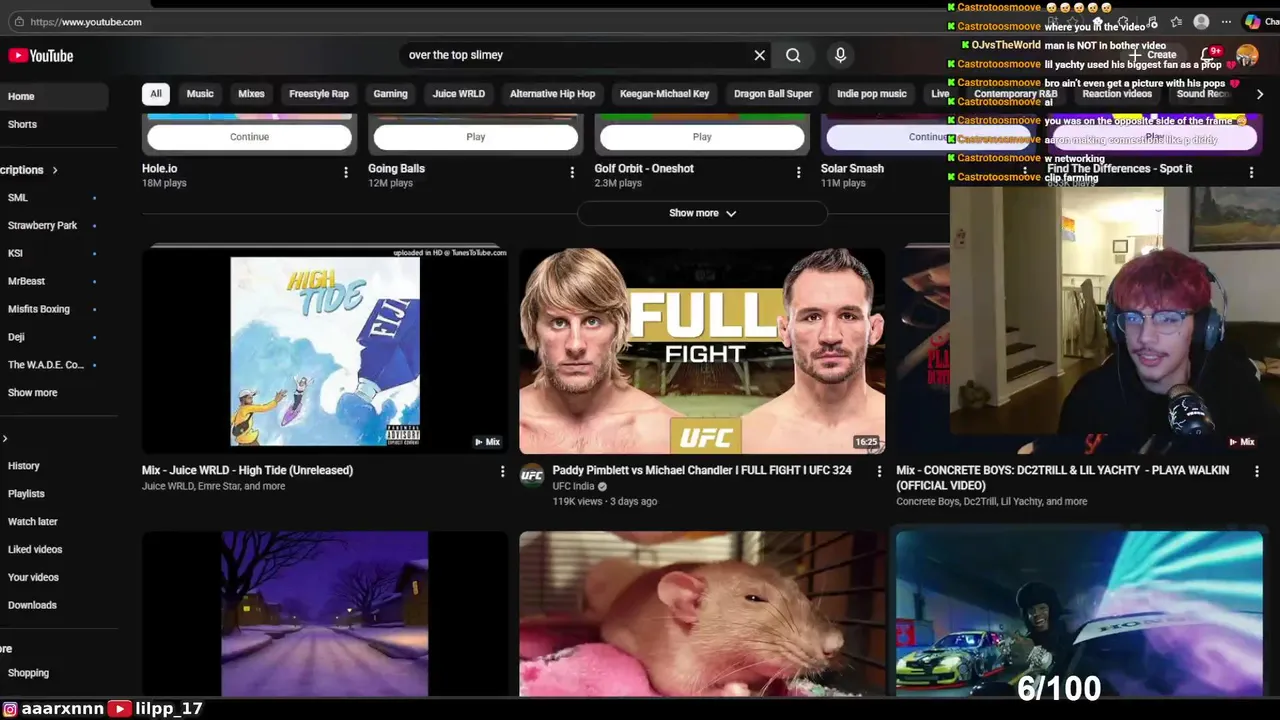Select the Keegan-Michael Key chip
Viewport: 1280px width, 720px height.
click(664, 94)
